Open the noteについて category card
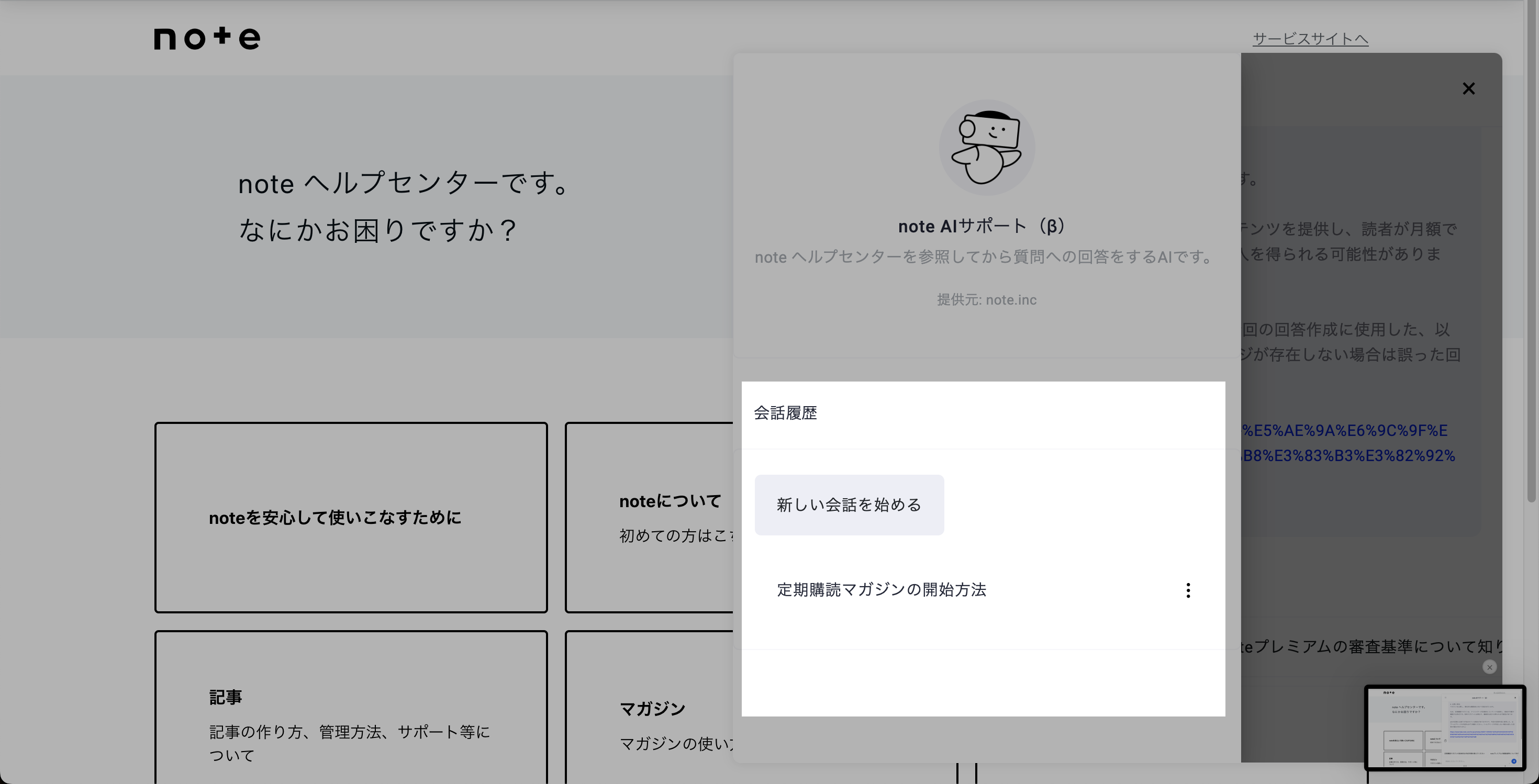 point(650,517)
